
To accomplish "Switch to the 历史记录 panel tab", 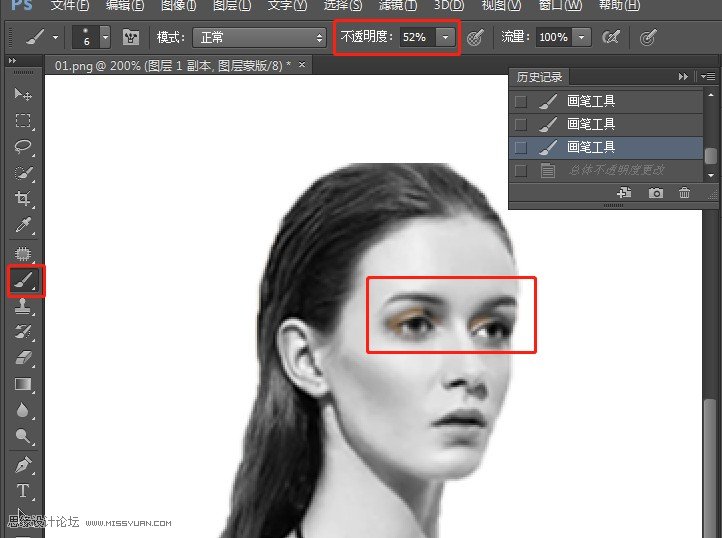I will point(539,76).
